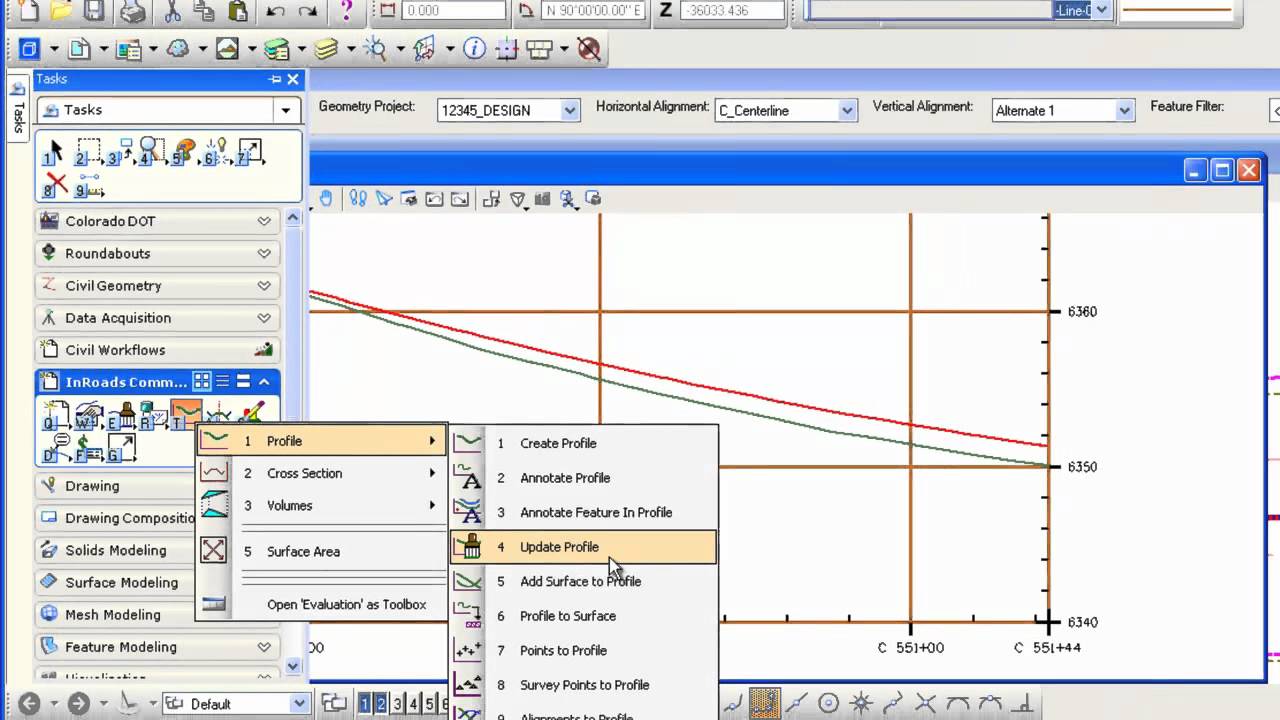Click the Evaluation tool lettered T

(185, 414)
